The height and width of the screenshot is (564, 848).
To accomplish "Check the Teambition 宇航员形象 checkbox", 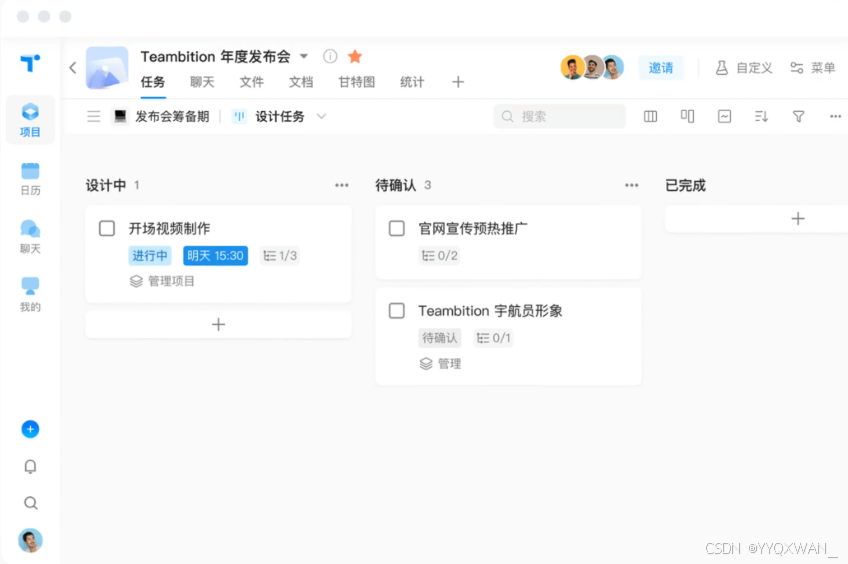I will tap(397, 310).
